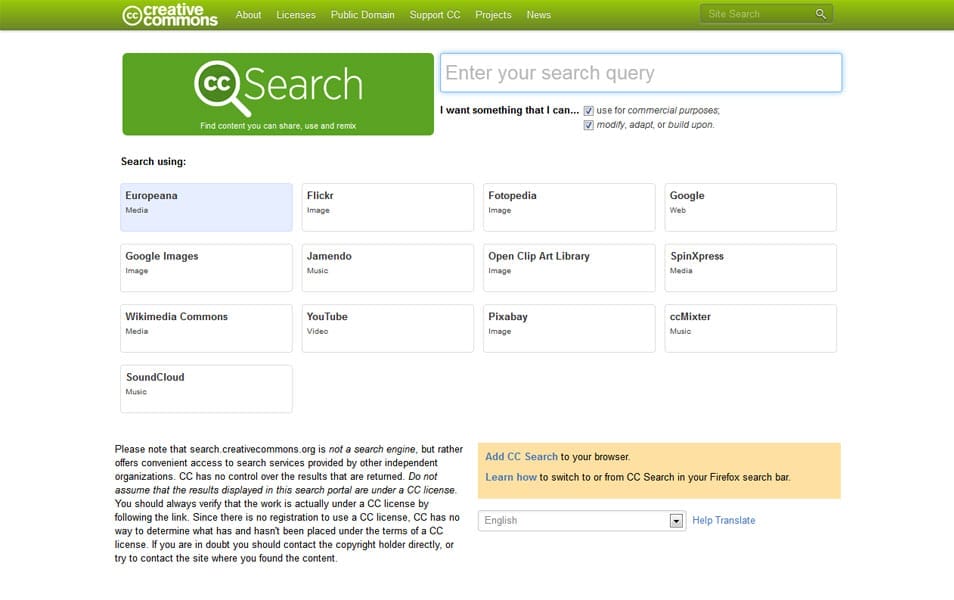954x600 pixels.
Task: Uncheck "modify, adapt, or build upon"
Action: point(588,124)
